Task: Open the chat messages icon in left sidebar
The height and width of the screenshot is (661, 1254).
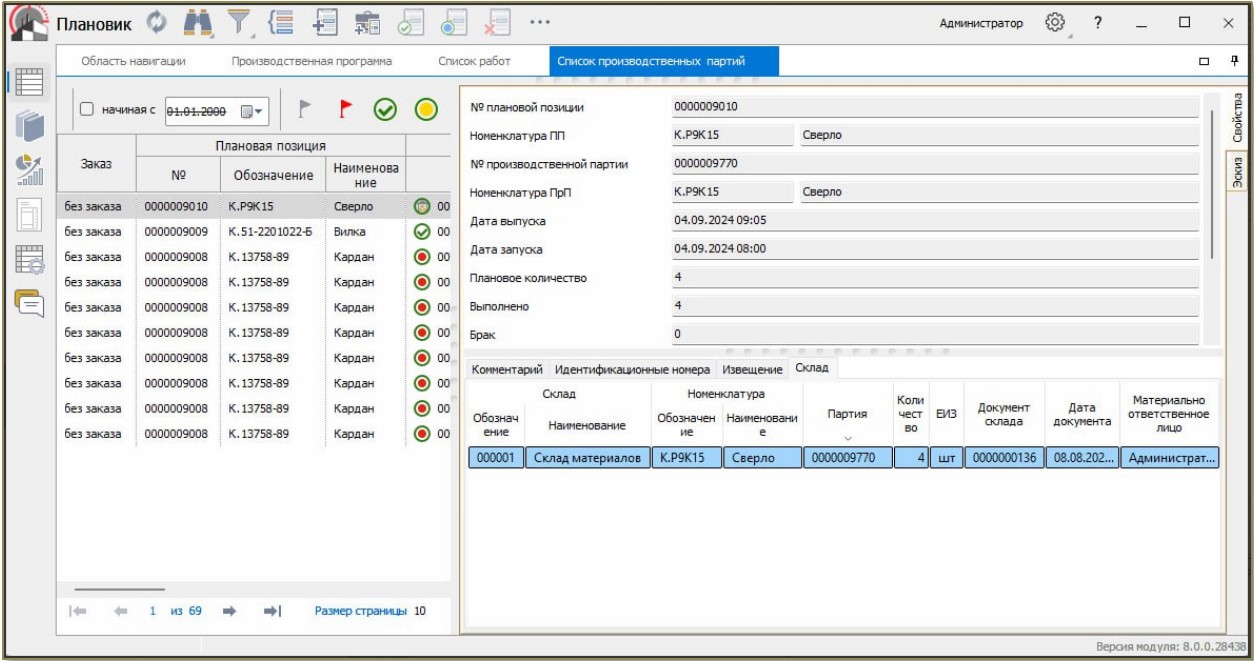Action: click(x=30, y=300)
